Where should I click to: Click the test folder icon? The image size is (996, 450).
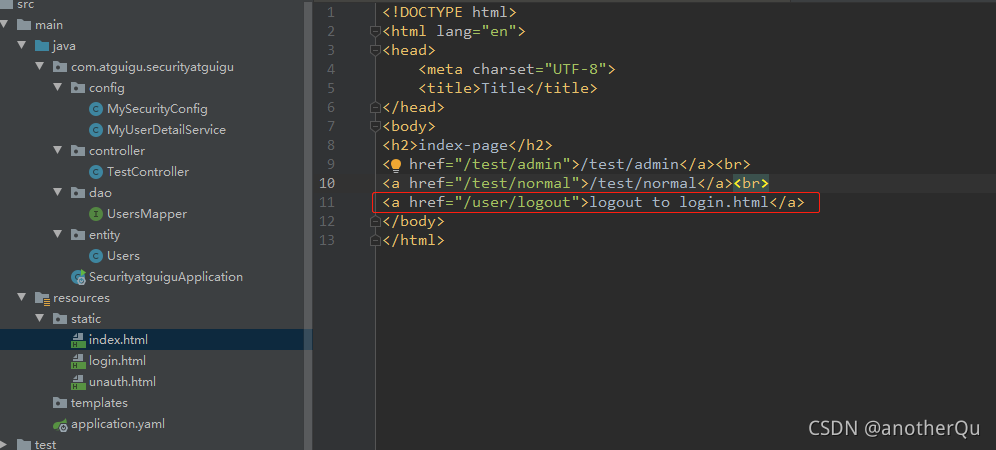[24, 444]
